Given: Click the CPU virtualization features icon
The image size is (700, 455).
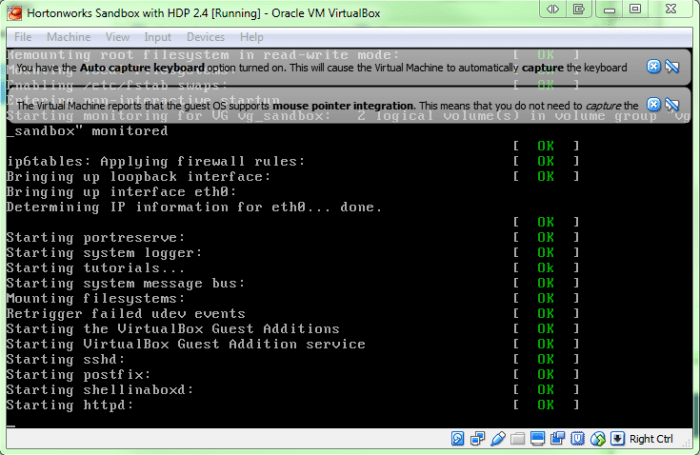Looking at the screenshot, I should pos(577,439).
